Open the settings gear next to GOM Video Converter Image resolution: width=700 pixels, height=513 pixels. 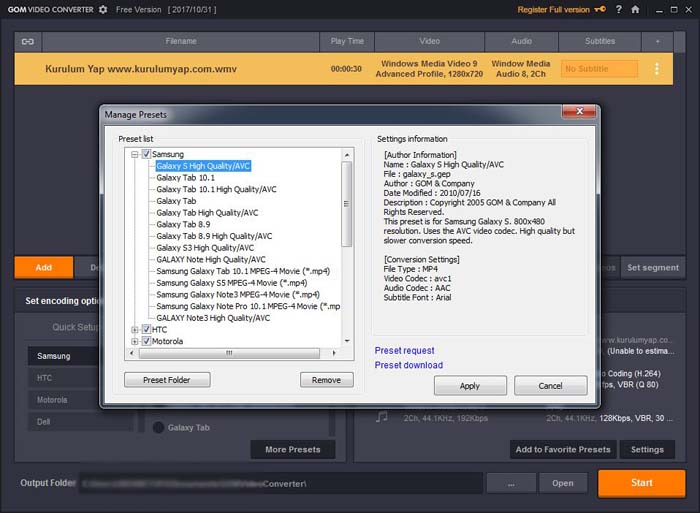click(103, 9)
